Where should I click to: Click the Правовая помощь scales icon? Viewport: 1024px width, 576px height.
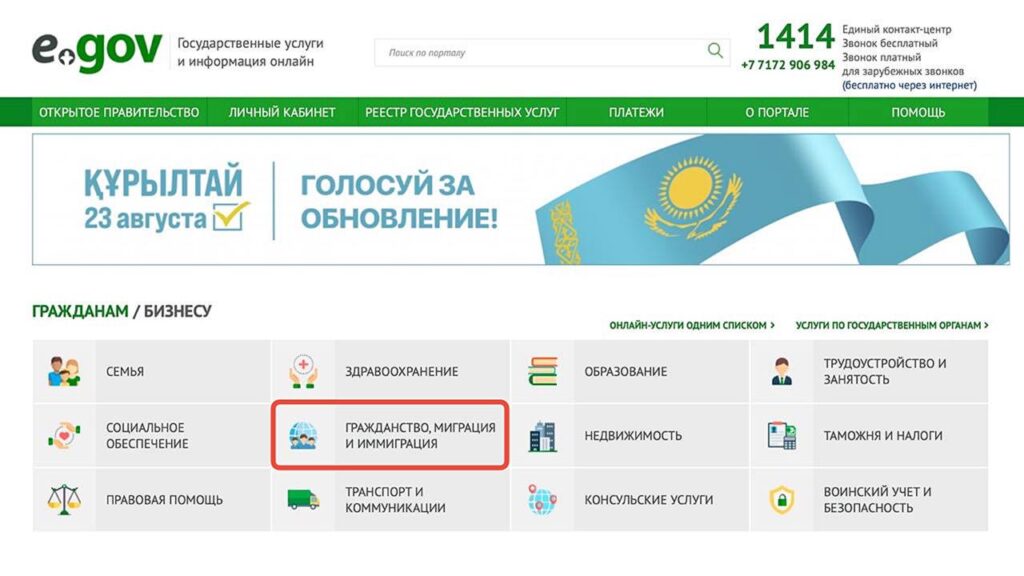pos(63,500)
